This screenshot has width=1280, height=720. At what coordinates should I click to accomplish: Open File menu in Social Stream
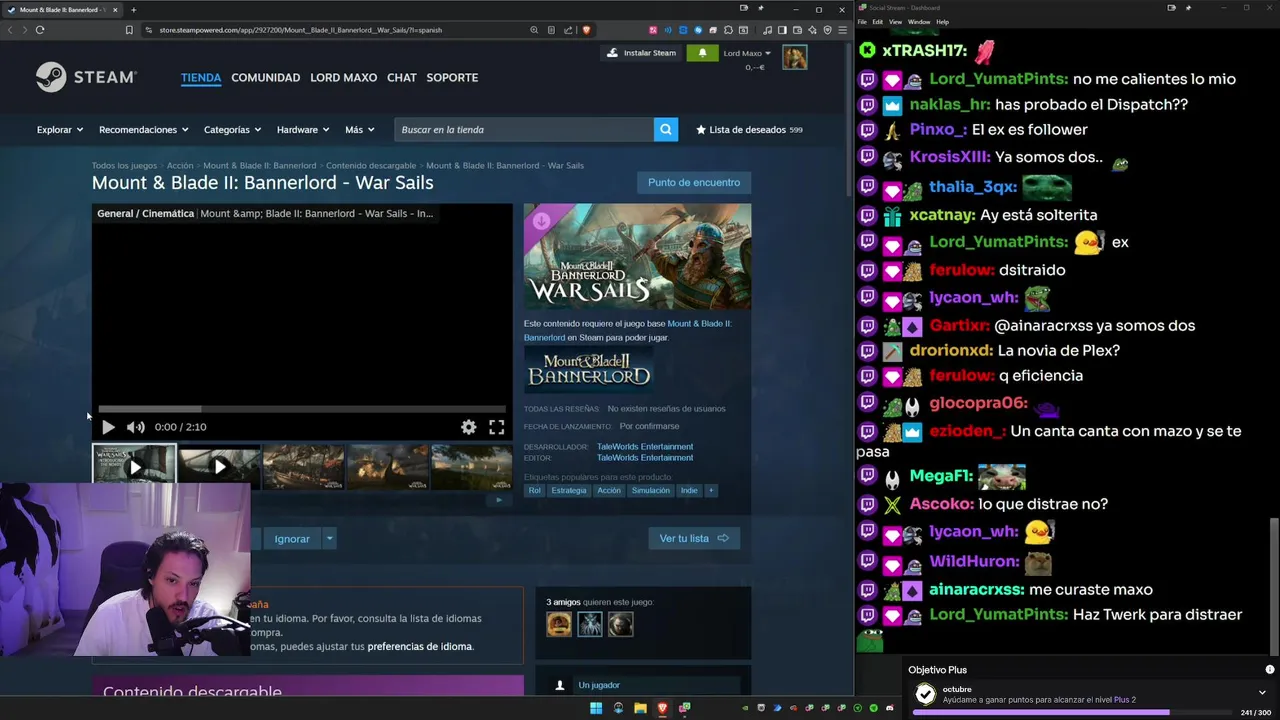pyautogui.click(x=862, y=21)
